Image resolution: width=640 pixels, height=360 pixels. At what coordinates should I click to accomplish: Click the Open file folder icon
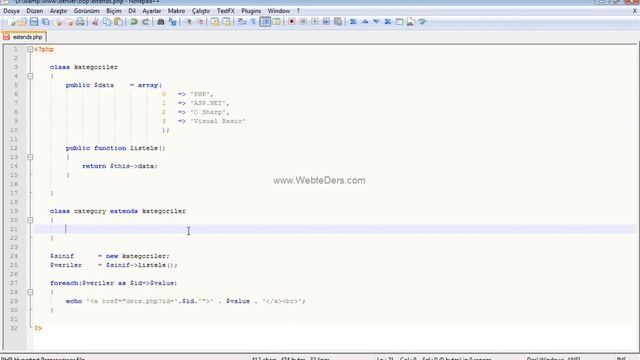(22, 22)
